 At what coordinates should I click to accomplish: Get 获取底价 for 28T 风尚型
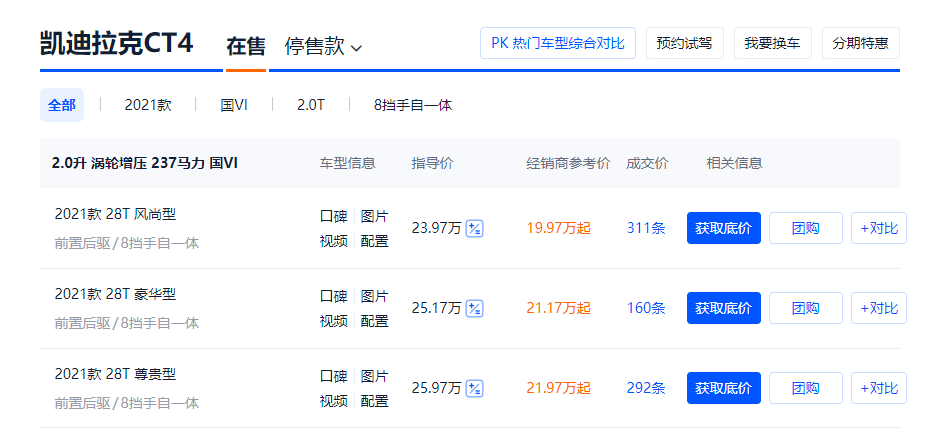(x=724, y=228)
